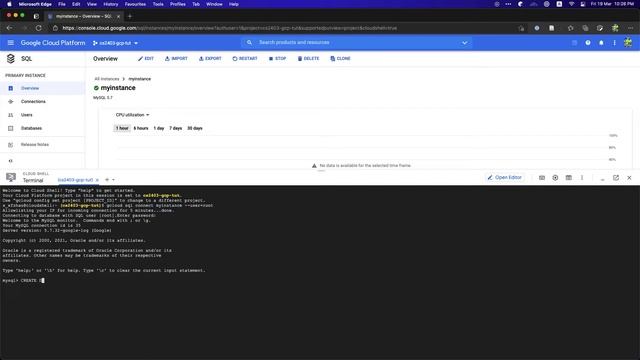
Task: Open the Edge profile avatar in toolbar
Action: 615,28
